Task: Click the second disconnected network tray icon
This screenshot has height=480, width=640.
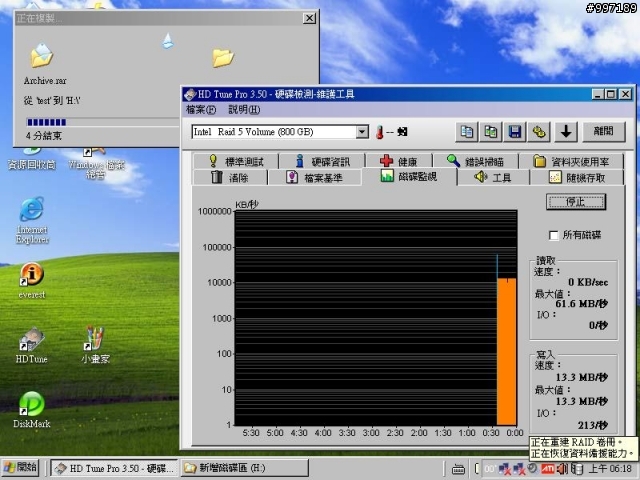Action: pos(519,469)
